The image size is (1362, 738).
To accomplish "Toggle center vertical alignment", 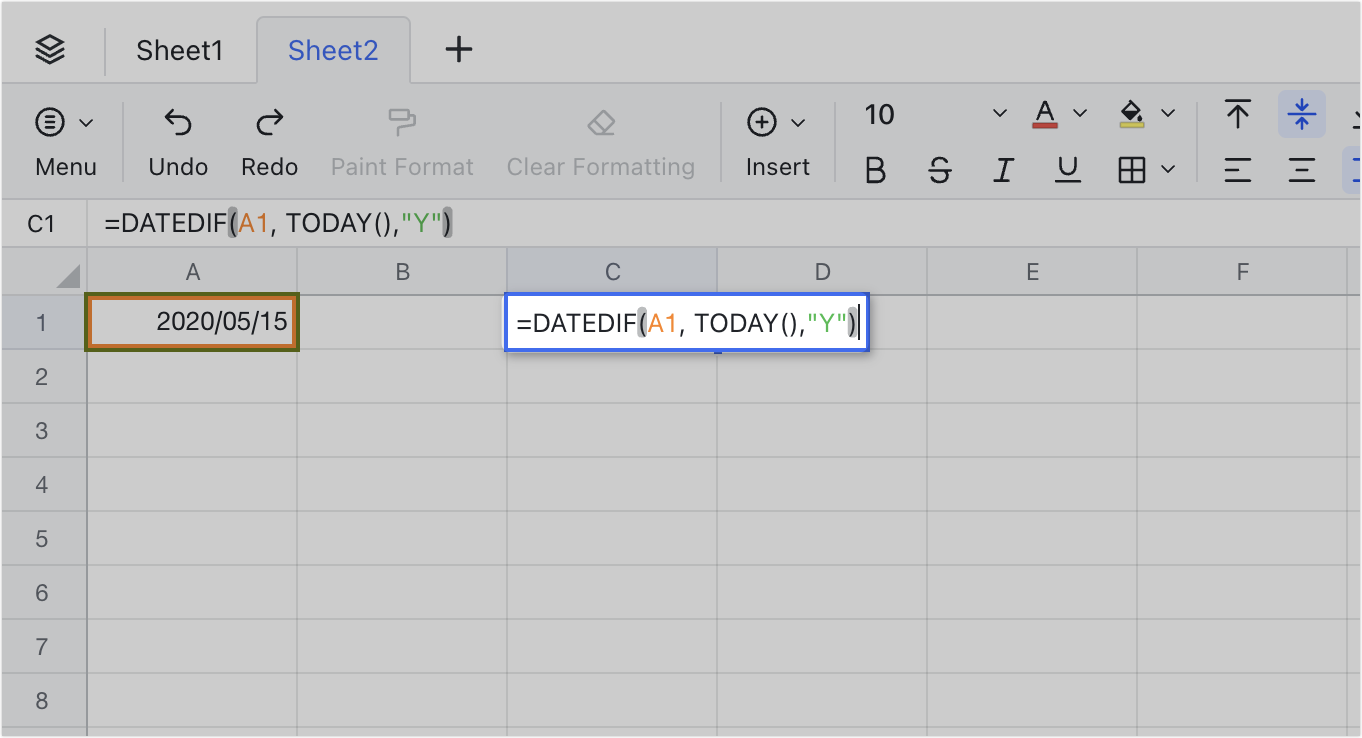I will pos(1301,113).
